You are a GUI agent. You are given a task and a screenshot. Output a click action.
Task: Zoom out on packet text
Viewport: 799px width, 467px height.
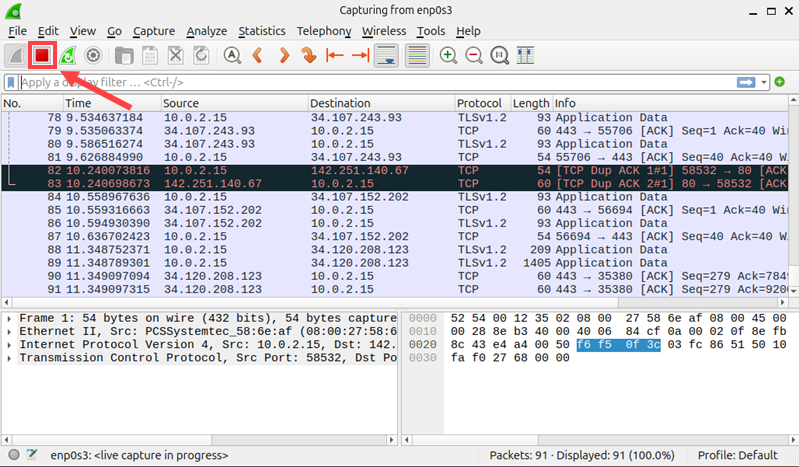[474, 55]
